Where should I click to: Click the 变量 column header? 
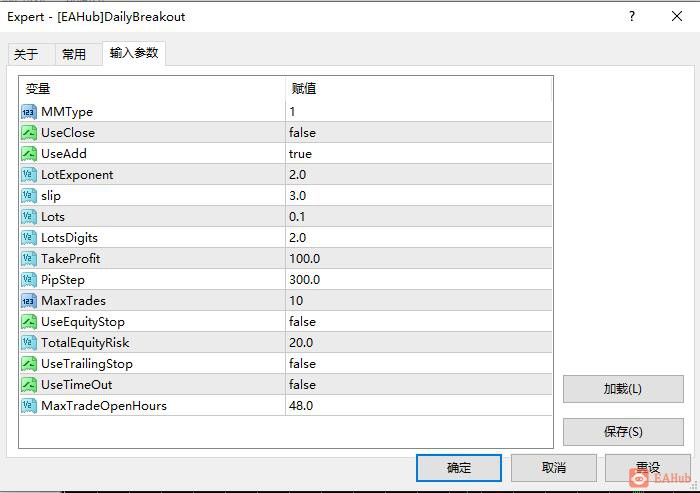38,89
